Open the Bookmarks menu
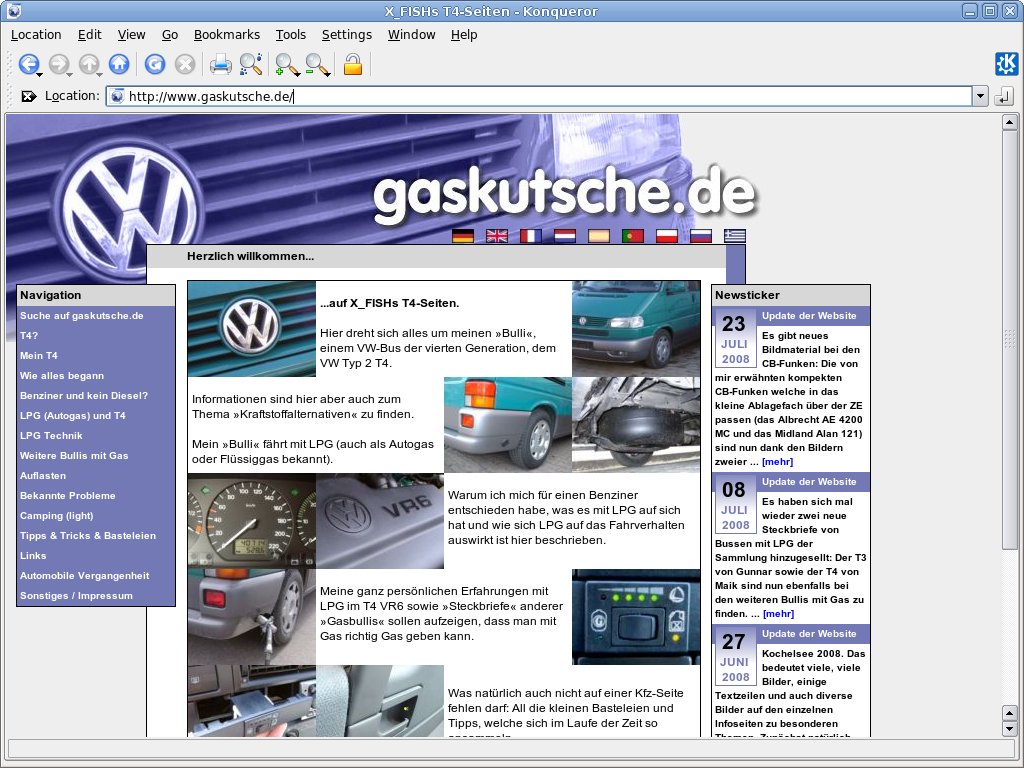Viewport: 1024px width, 768px height. (227, 35)
